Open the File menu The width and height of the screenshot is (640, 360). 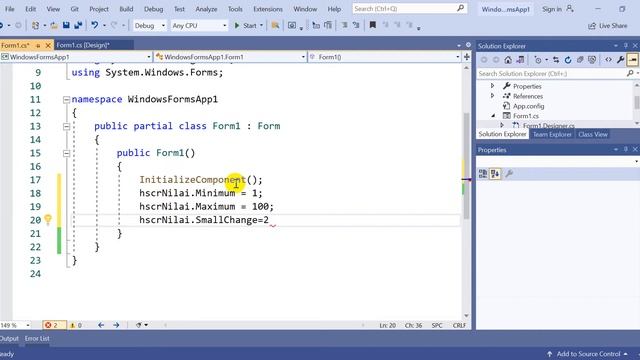9,9
